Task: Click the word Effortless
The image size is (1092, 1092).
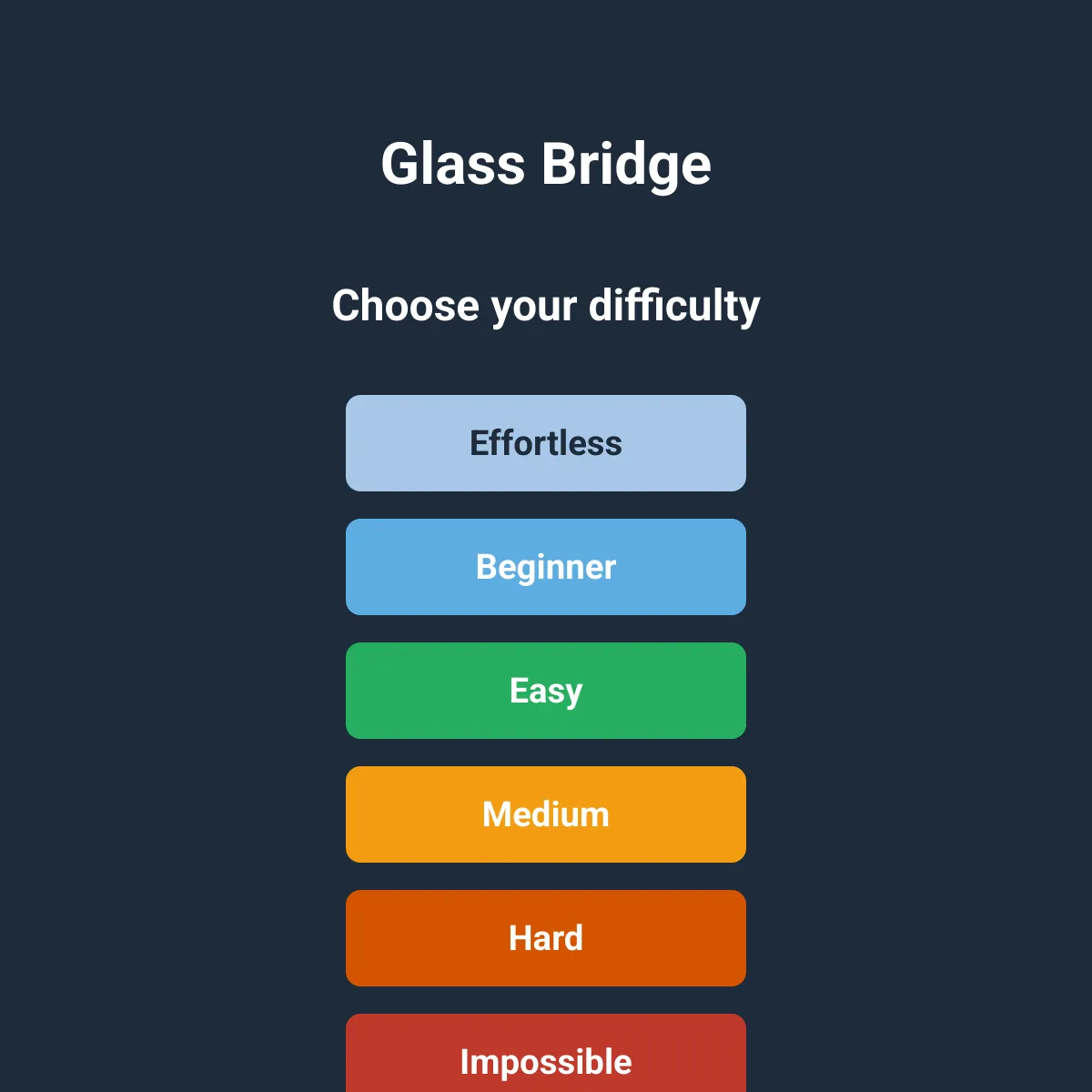Action: [x=546, y=443]
